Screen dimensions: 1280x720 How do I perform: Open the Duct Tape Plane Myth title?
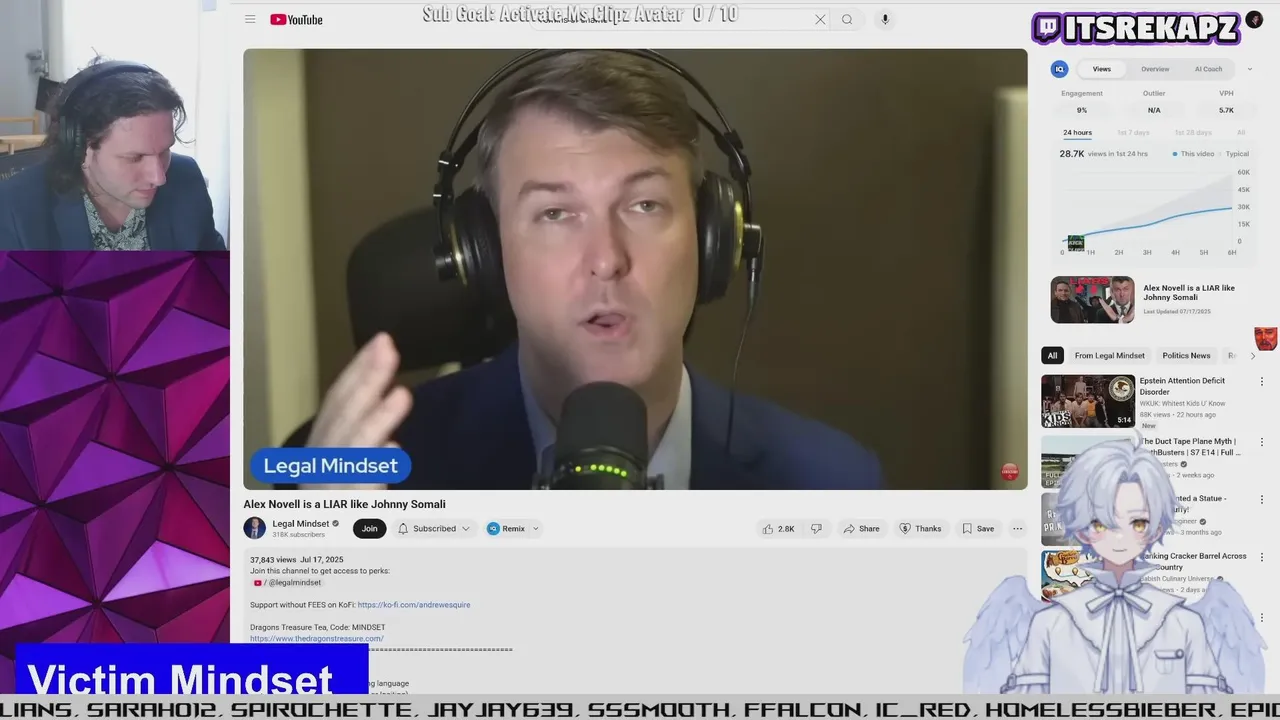point(1190,446)
